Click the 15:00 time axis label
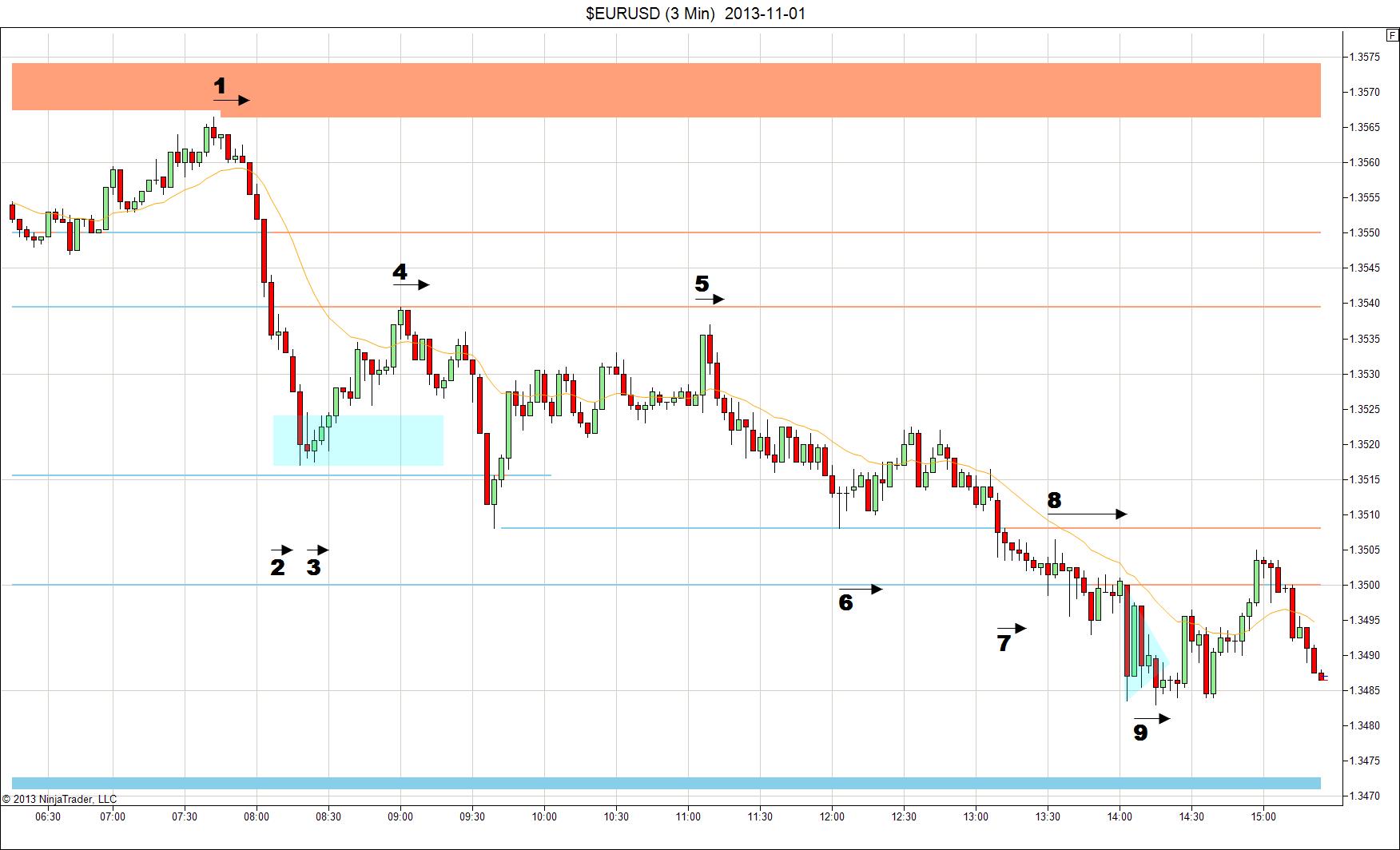This screenshot has width=1400, height=850. 1263,816
